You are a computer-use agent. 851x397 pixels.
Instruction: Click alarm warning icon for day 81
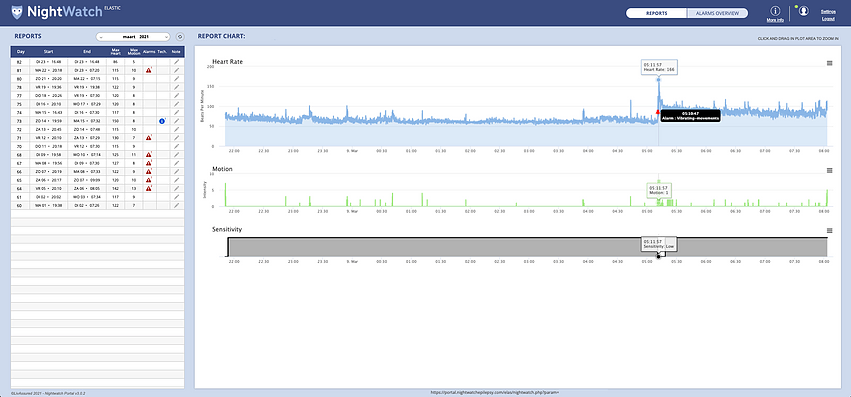click(148, 71)
